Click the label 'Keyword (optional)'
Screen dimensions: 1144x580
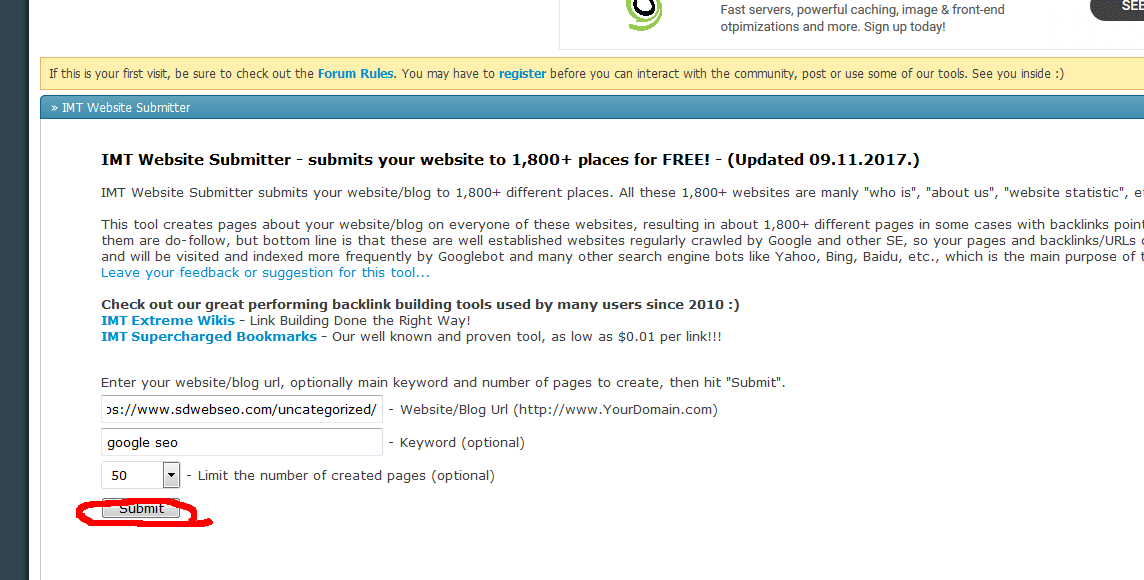(x=462, y=443)
